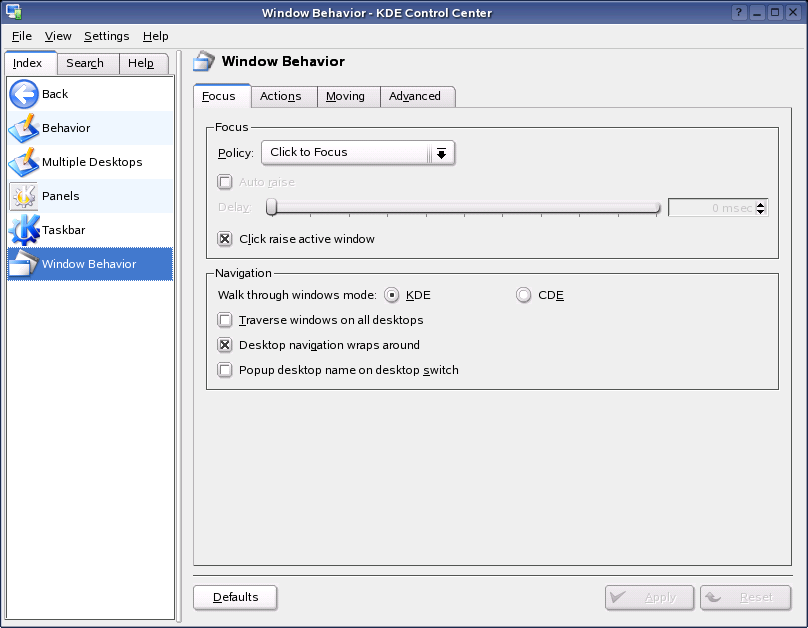Enable the Auto raise checkbox
808x628 pixels.
tap(225, 182)
